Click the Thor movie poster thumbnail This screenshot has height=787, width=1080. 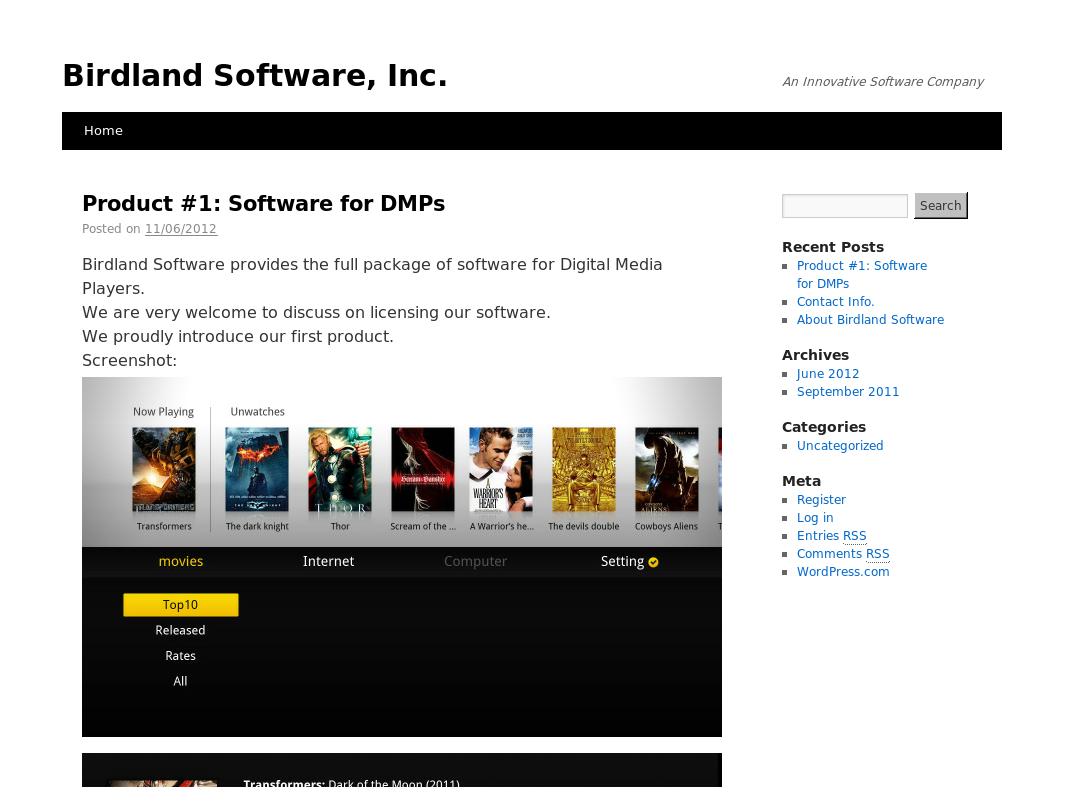(340, 470)
